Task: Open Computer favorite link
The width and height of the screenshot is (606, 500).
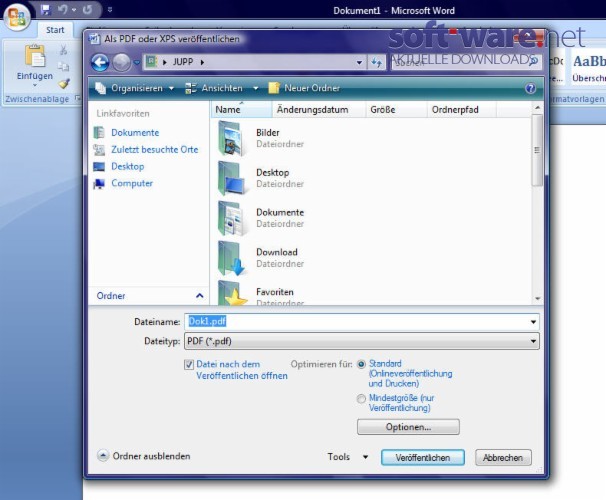Action: coord(132,184)
